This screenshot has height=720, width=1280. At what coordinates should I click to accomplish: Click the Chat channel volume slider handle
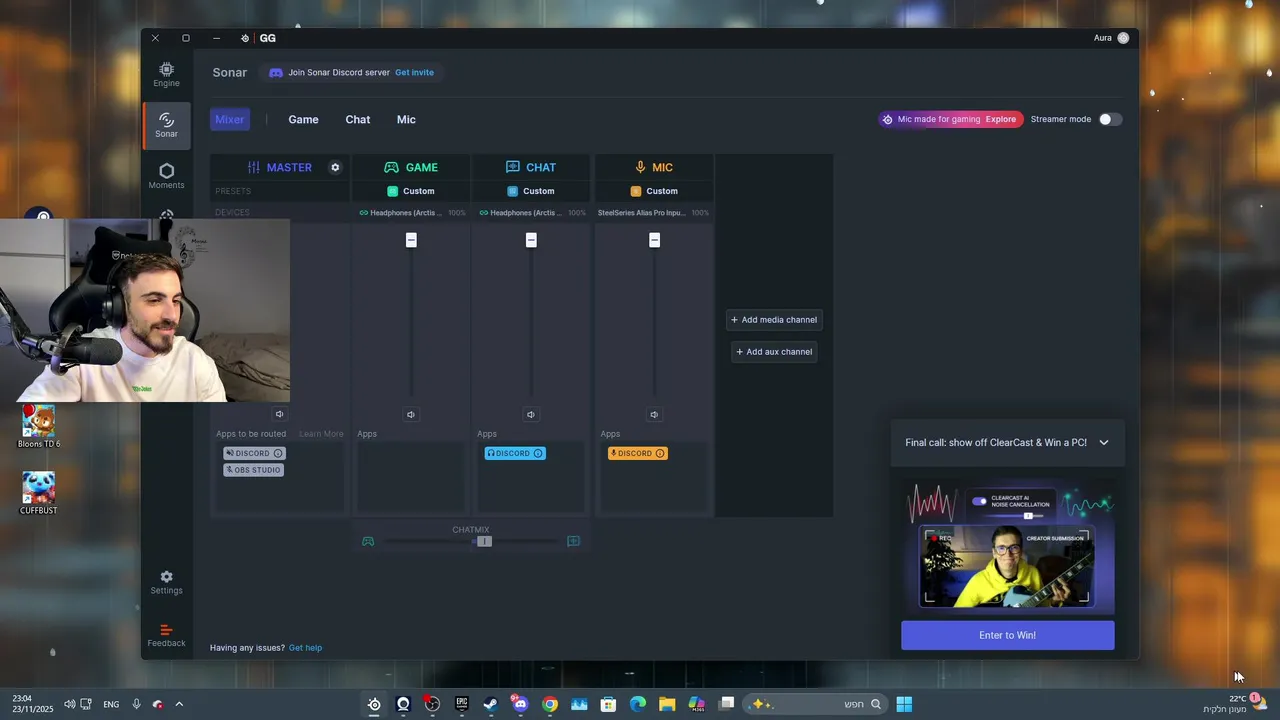point(531,240)
